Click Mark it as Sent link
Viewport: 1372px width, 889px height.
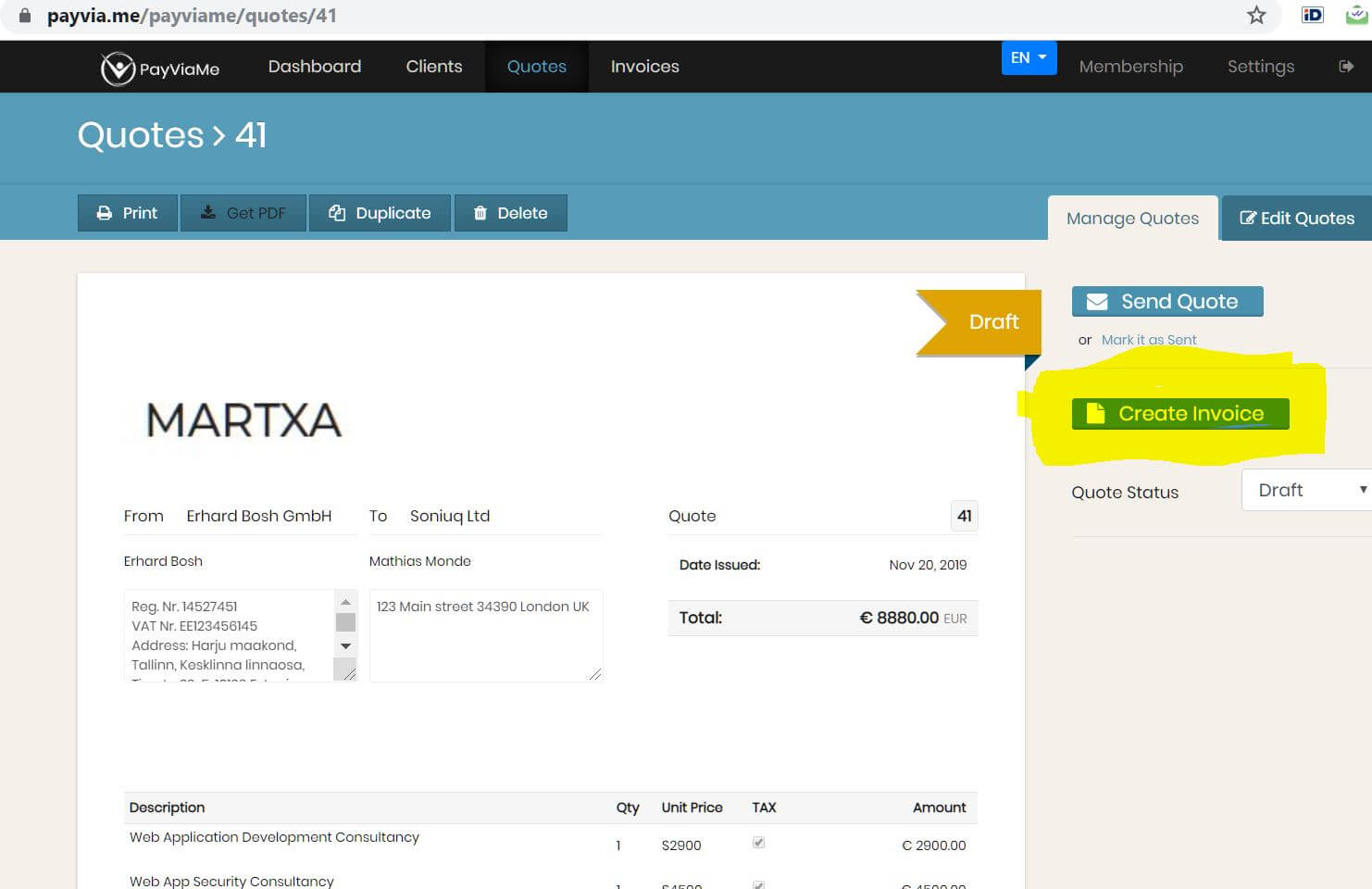point(1149,340)
